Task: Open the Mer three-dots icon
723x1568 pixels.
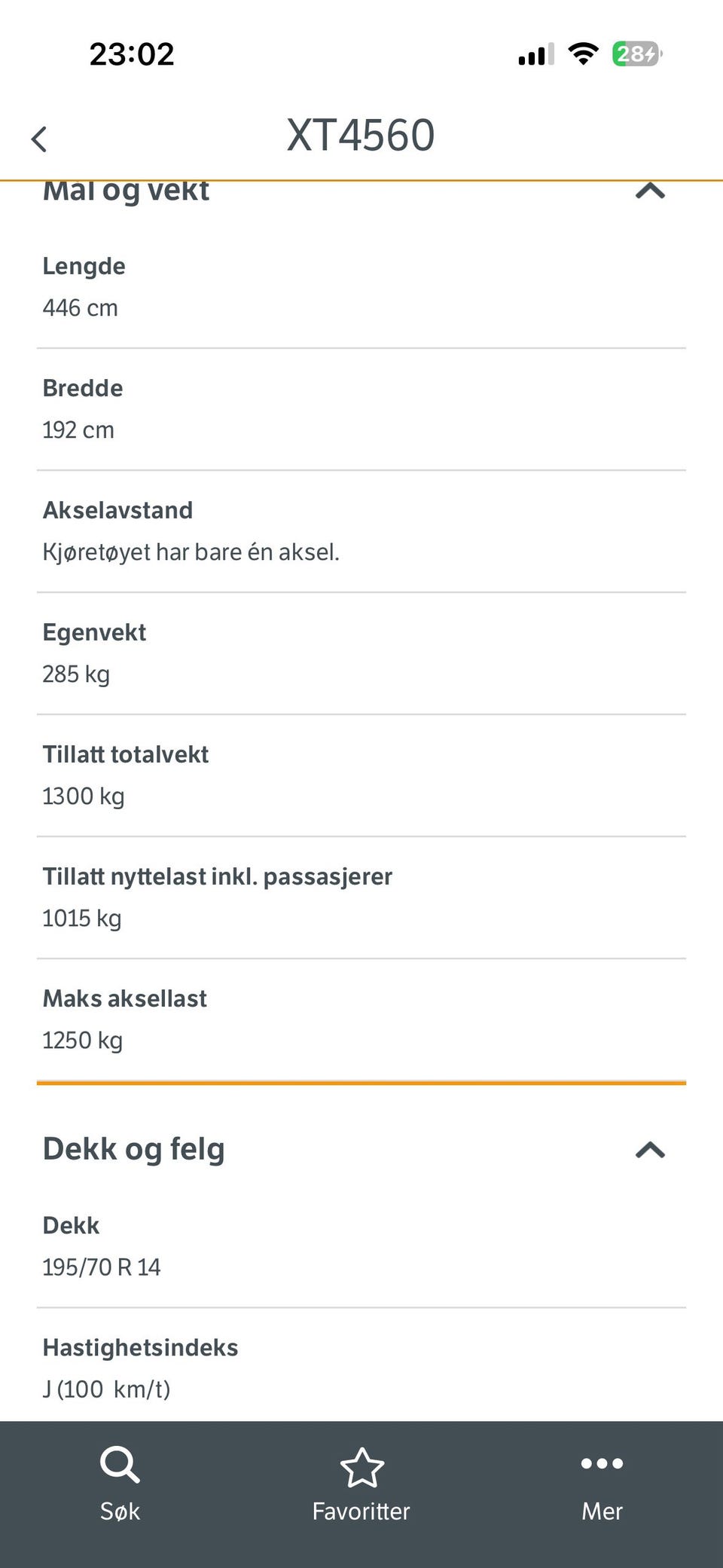Action: tap(602, 1463)
